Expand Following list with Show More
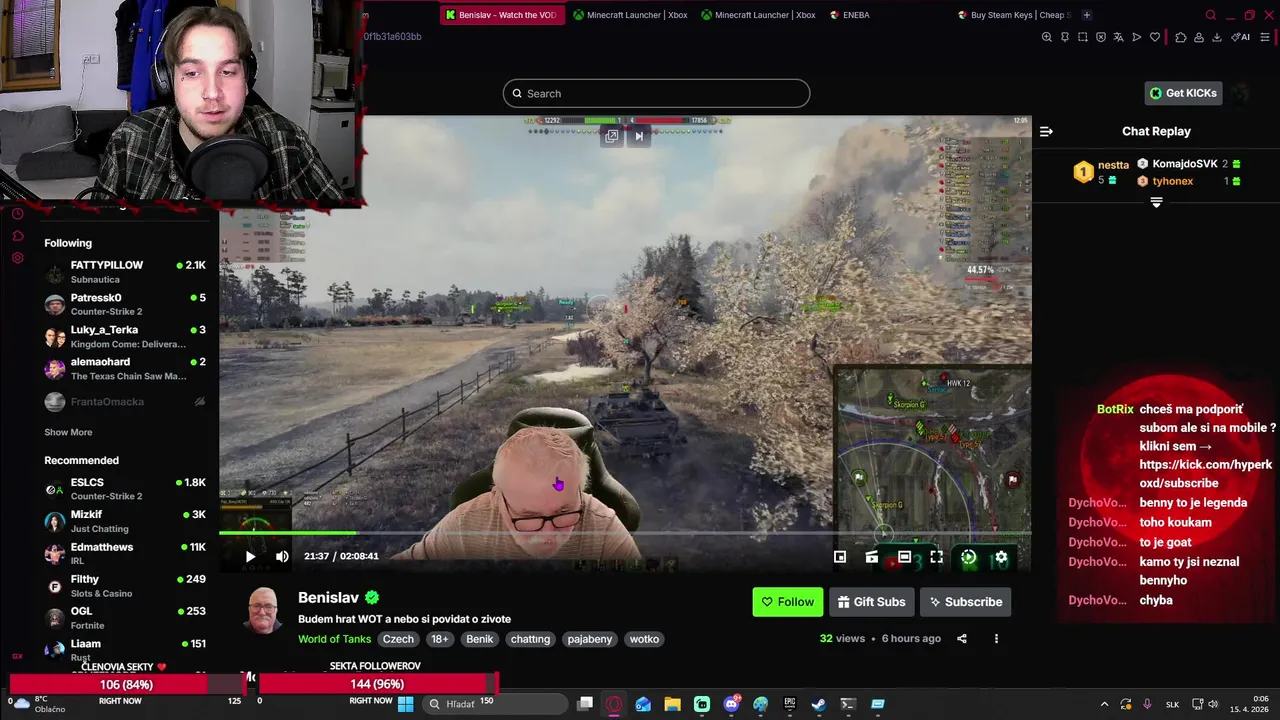The height and width of the screenshot is (720, 1280). click(68, 432)
